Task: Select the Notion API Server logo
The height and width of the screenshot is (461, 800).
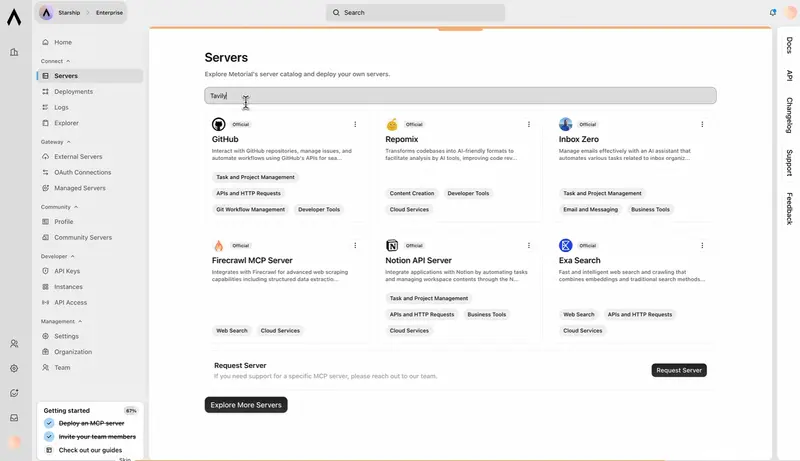Action: 392,245
